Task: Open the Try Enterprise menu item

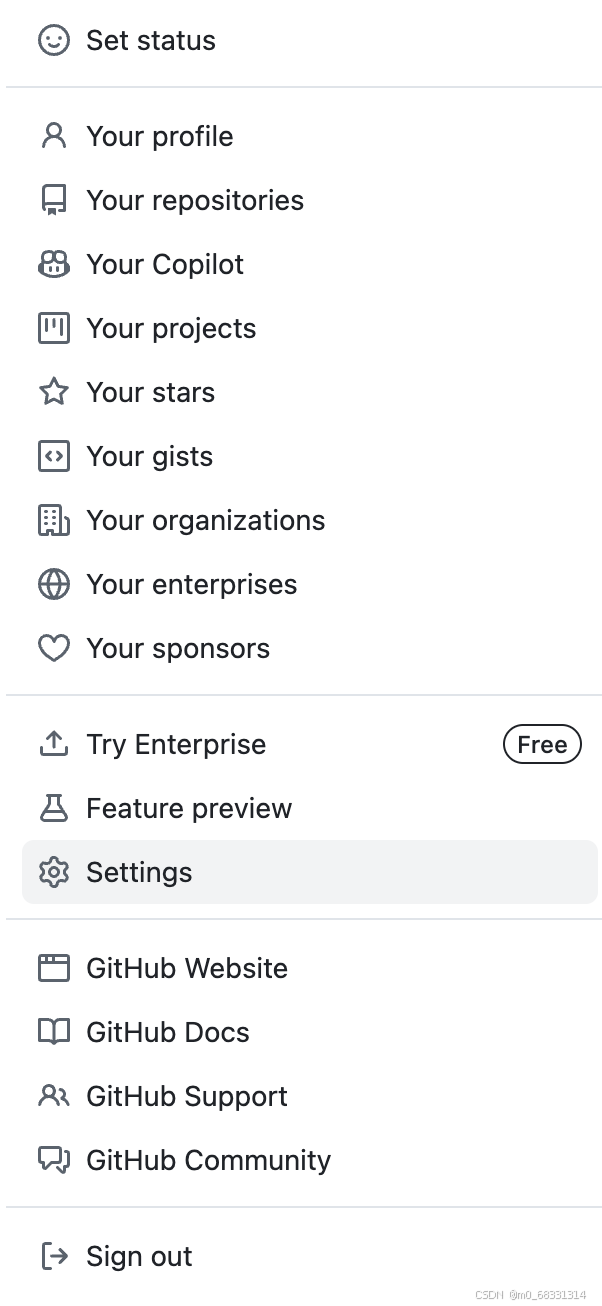Action: click(x=176, y=744)
